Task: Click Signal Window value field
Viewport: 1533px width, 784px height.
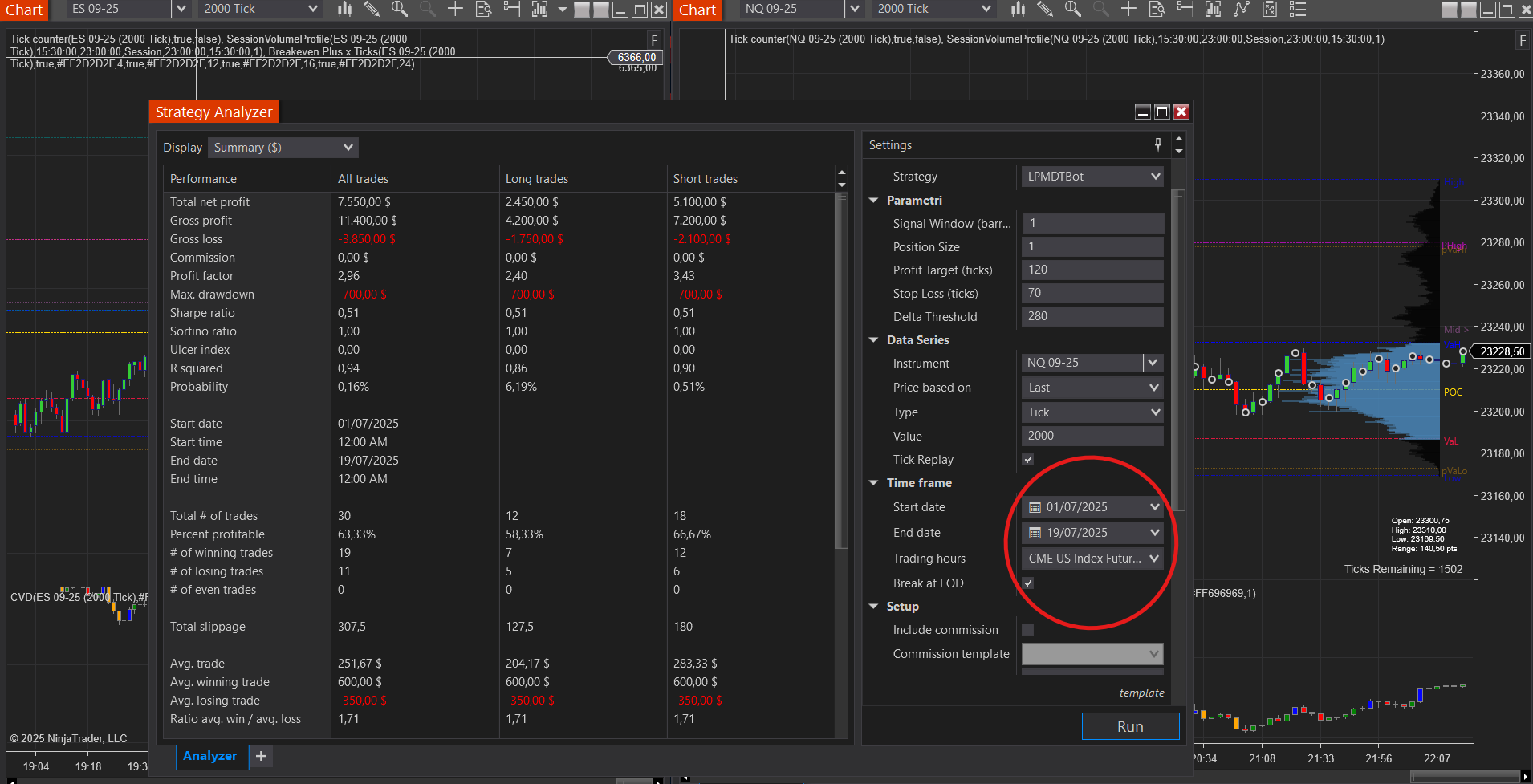Action: [x=1092, y=223]
